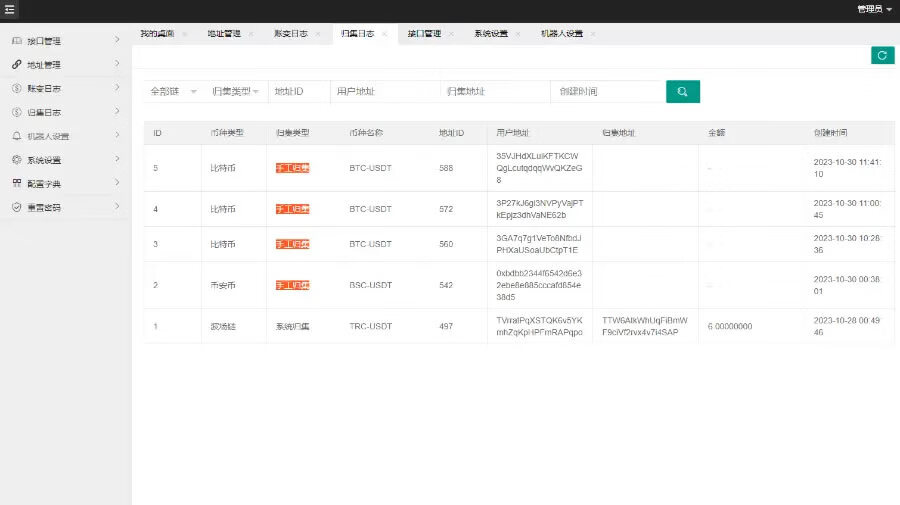This screenshot has height=505, width=900.
Task: Click the shield icon beside 重置密码
Action: pyautogui.click(x=16, y=208)
